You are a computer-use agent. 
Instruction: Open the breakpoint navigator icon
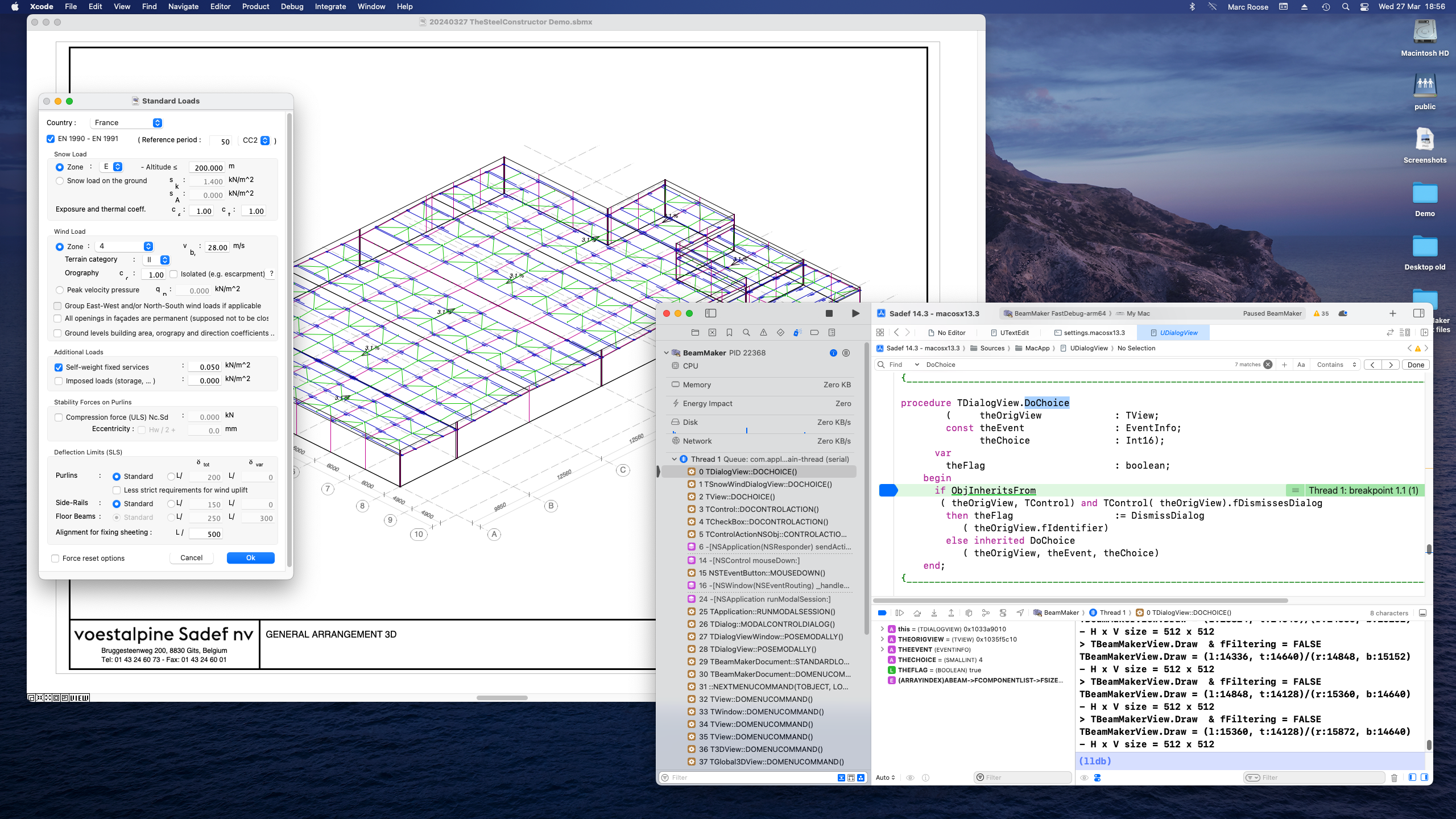pos(814,333)
